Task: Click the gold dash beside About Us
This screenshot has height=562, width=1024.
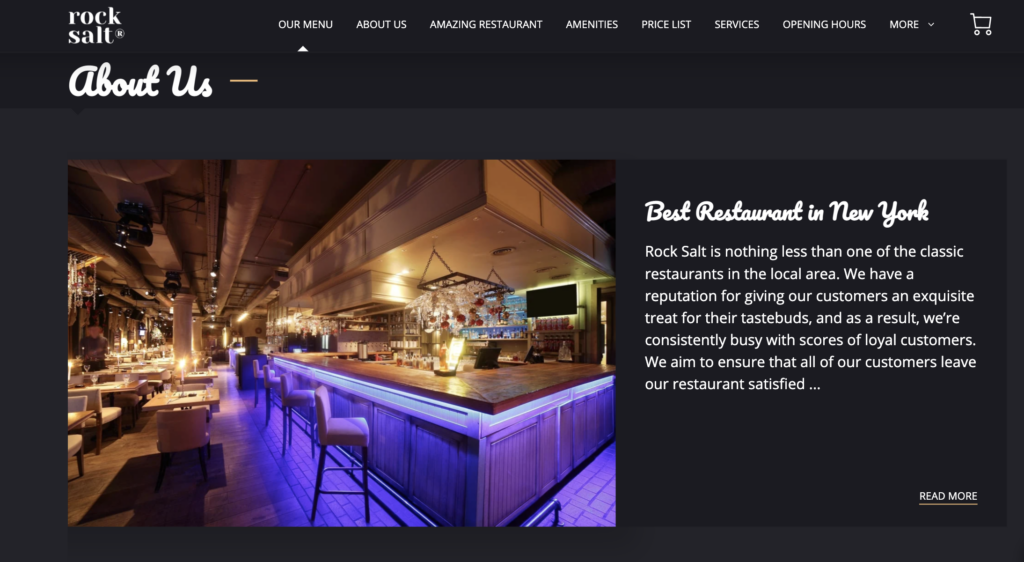Action: (244, 81)
